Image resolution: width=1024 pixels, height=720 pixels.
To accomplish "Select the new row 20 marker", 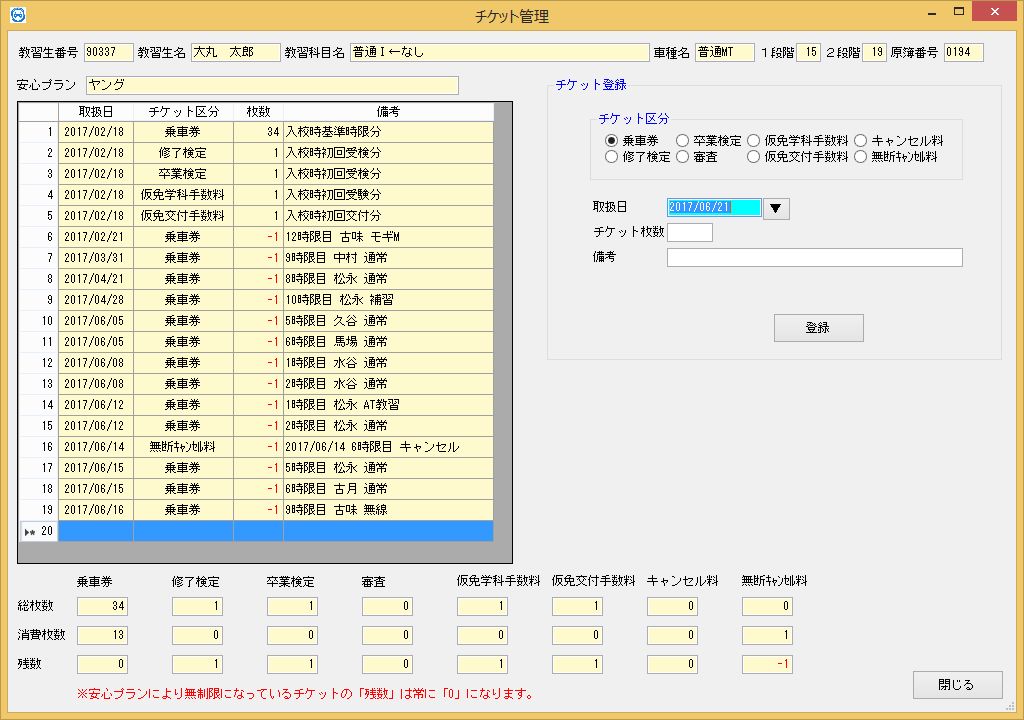I will pyautogui.click(x=38, y=531).
